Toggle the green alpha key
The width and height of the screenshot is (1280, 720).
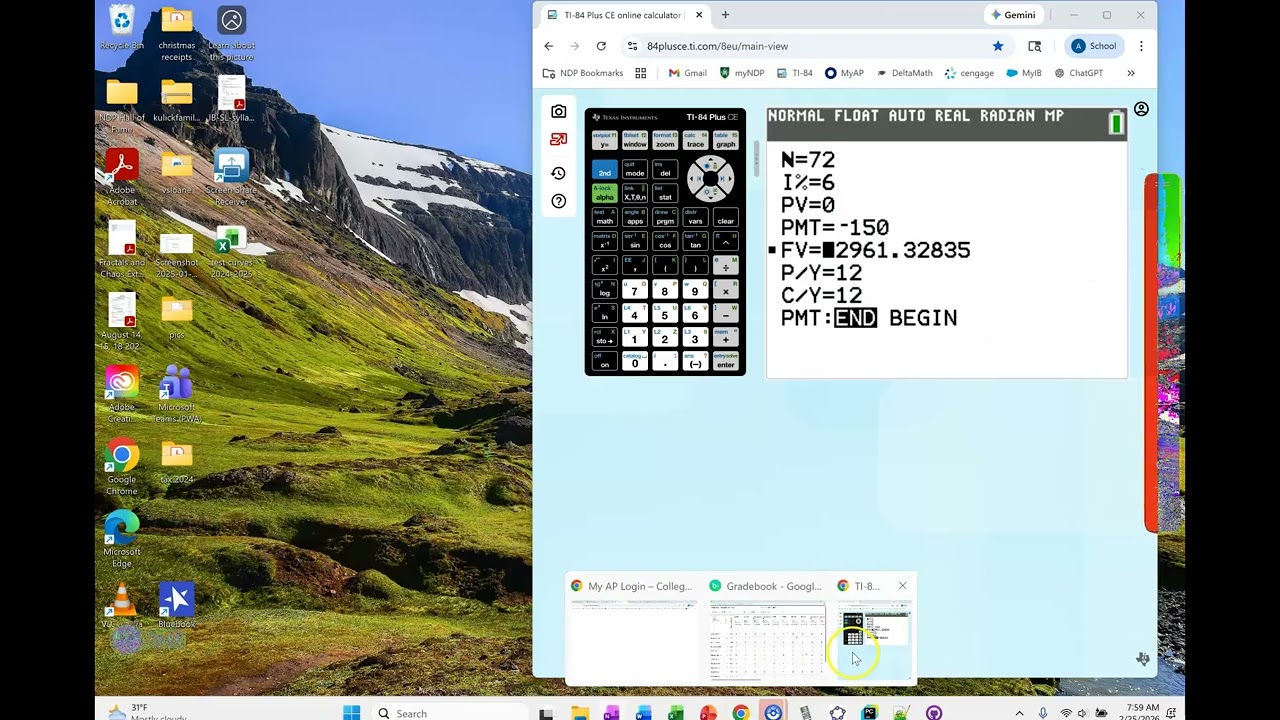pos(604,194)
